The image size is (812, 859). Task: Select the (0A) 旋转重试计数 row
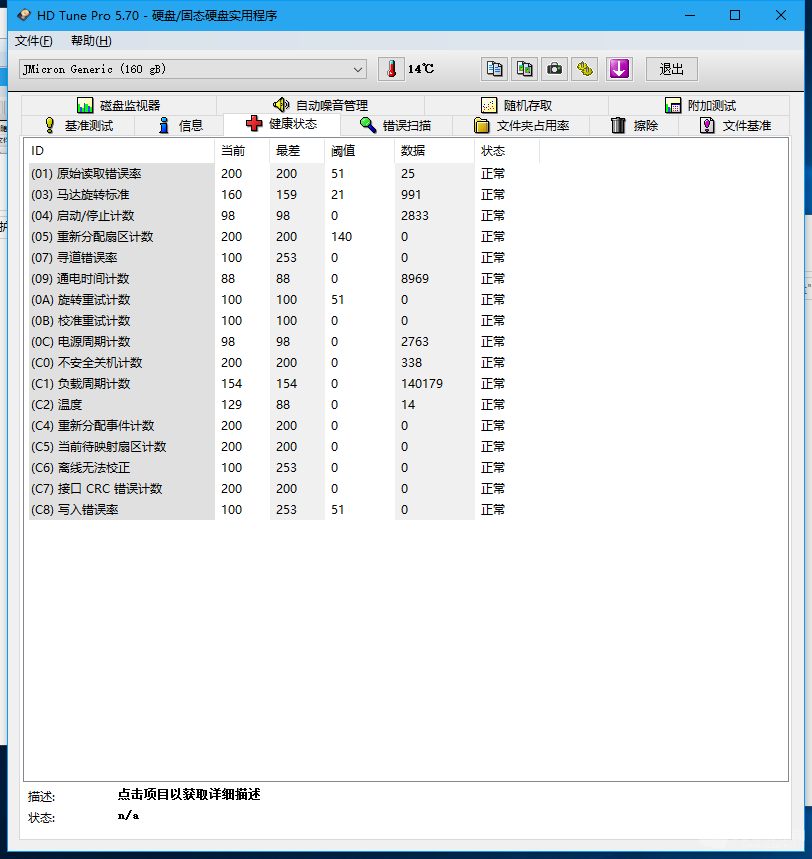pos(284,300)
